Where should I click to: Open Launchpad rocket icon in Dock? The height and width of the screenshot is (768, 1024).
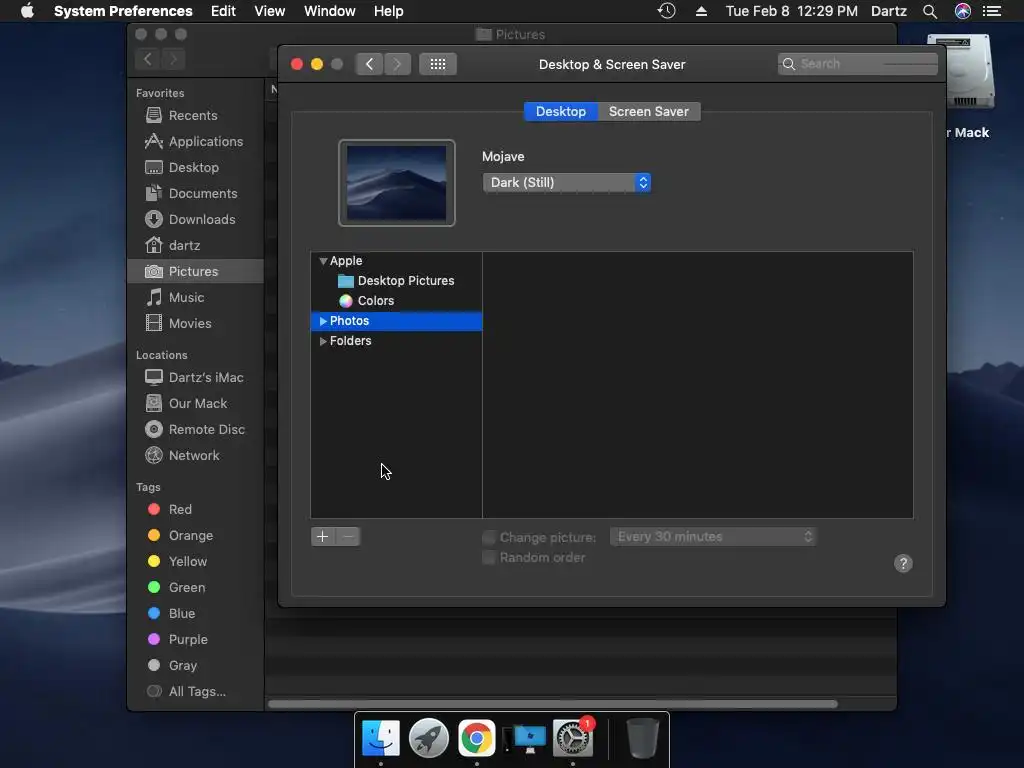pos(428,738)
